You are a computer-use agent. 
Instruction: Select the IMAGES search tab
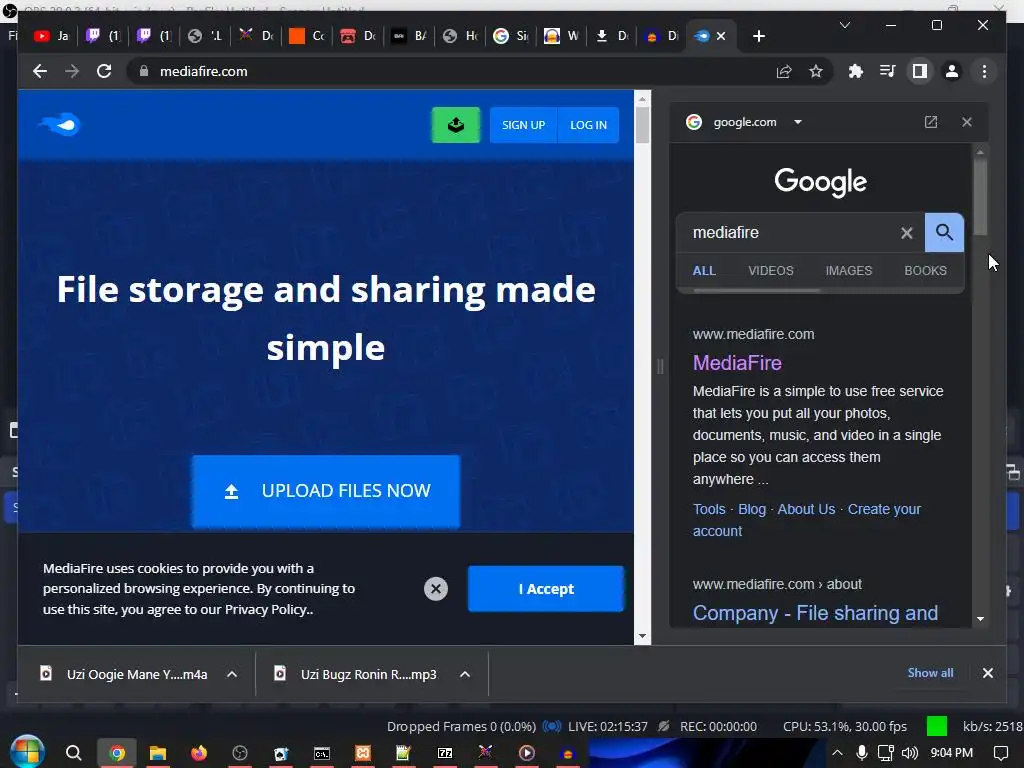point(848,270)
